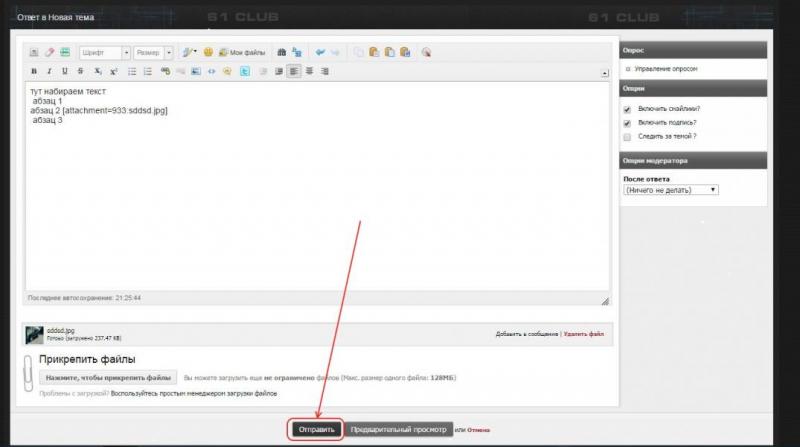Open the Шрифт font dropdown
The image size is (800, 447).
(105, 52)
